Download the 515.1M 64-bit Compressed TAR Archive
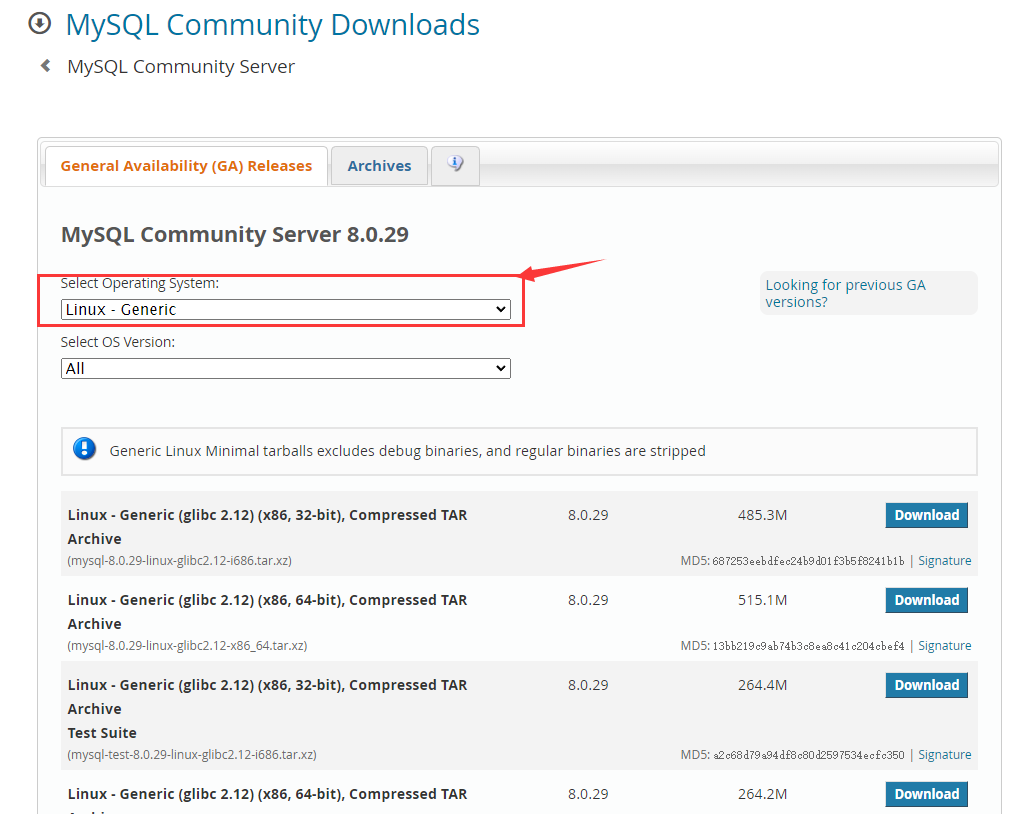This screenshot has width=1015, height=814. click(926, 600)
